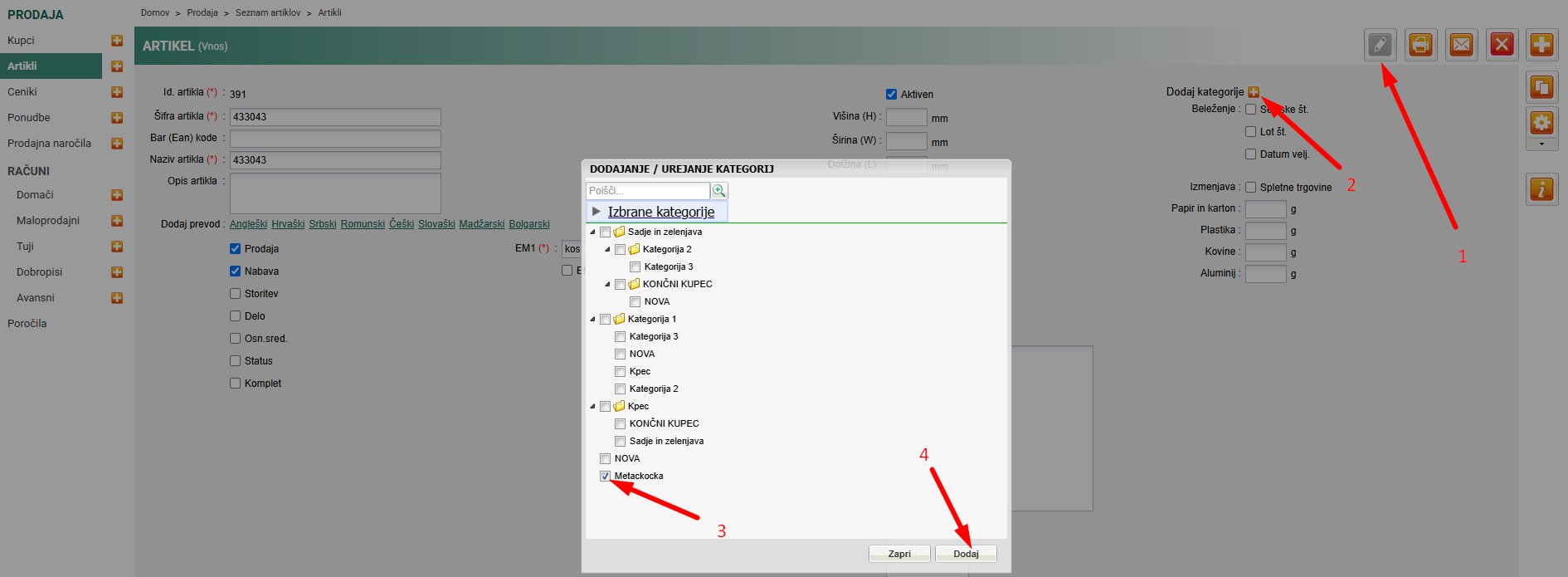Screen dimensions: 1568x577
Task: Open Dodaj kategorije plus icon
Action: [1254, 92]
